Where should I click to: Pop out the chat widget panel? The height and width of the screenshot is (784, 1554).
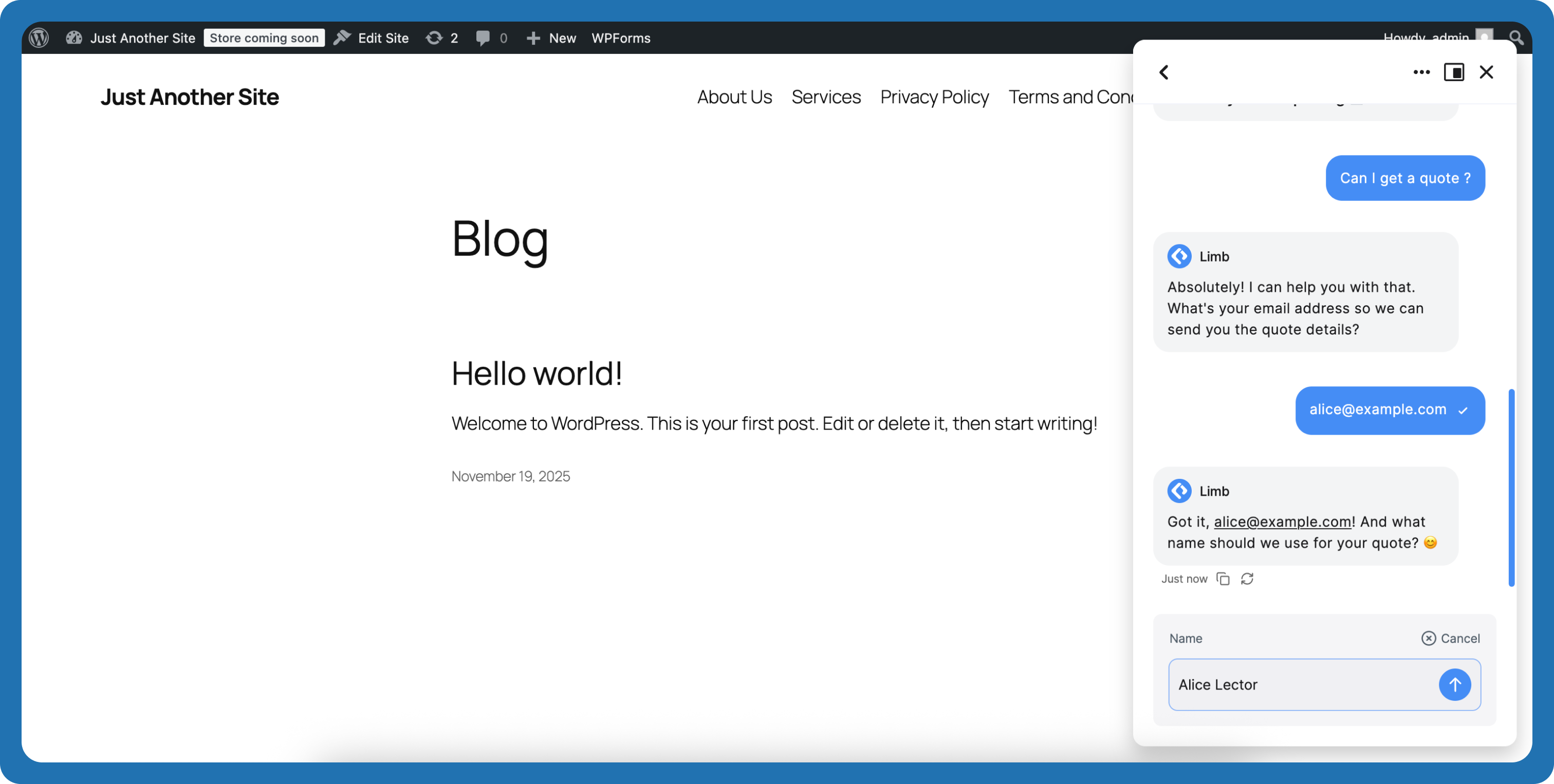[x=1454, y=72]
